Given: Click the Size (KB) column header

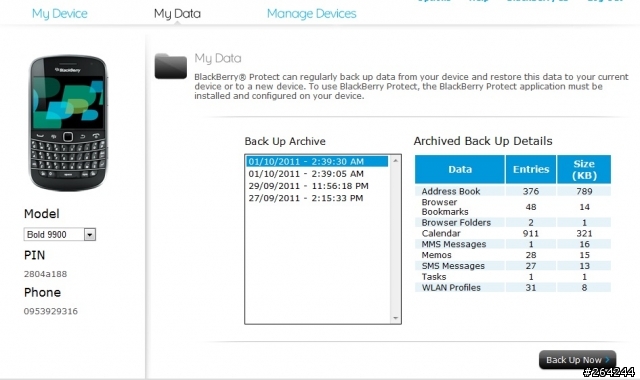Looking at the screenshot, I should point(584,169).
